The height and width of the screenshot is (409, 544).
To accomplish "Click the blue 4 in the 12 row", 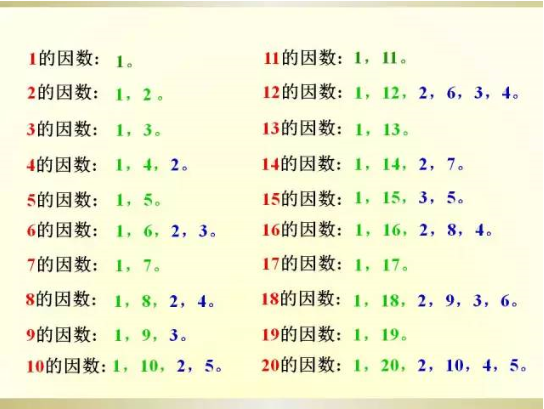I will tap(507, 93).
